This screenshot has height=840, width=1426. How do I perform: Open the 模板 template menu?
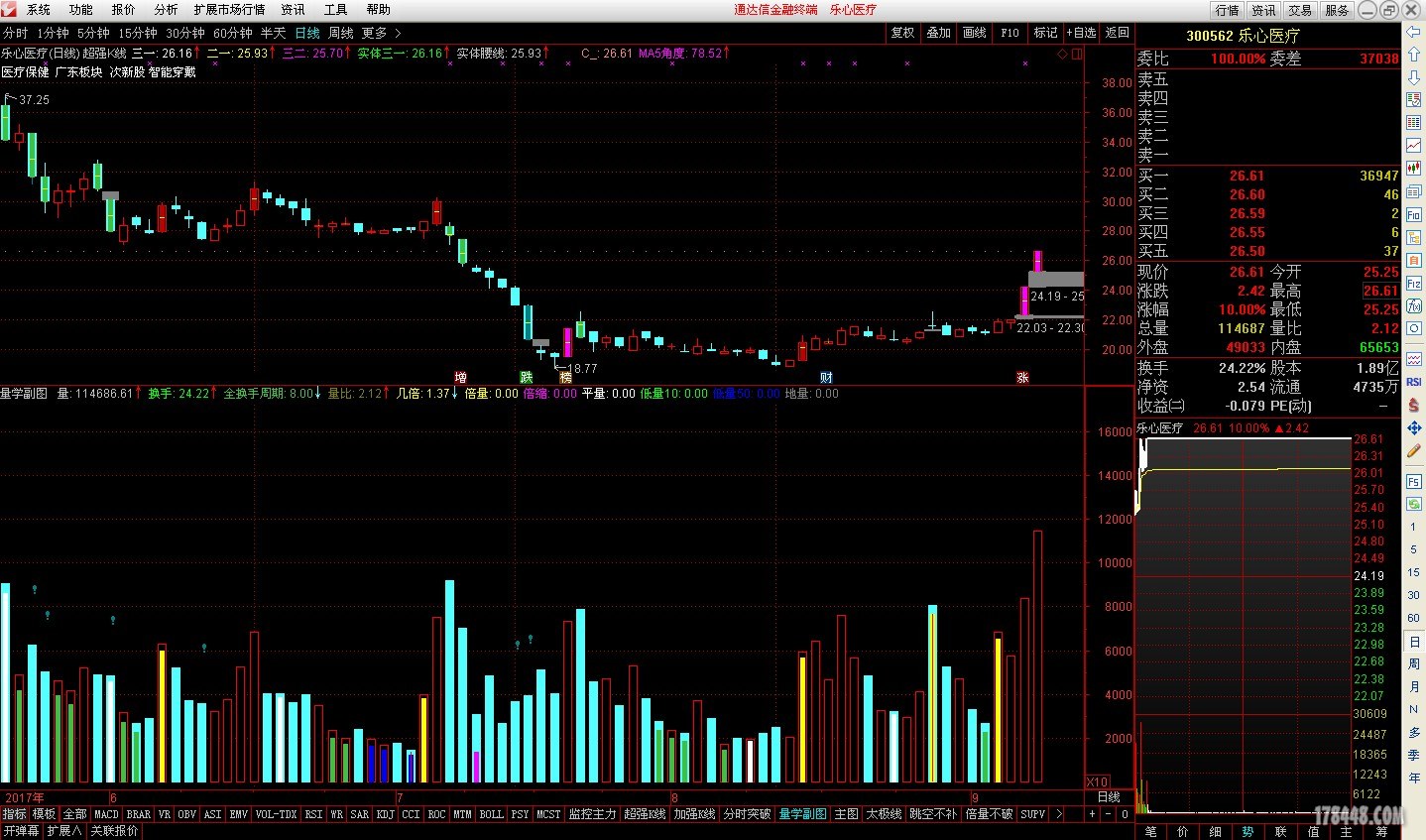(44, 813)
